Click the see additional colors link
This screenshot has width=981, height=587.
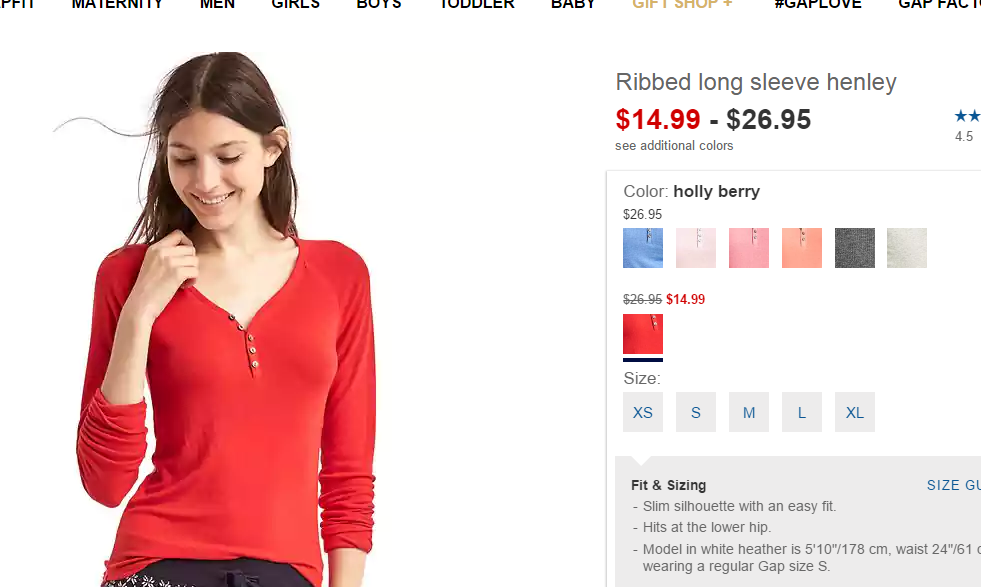click(674, 146)
